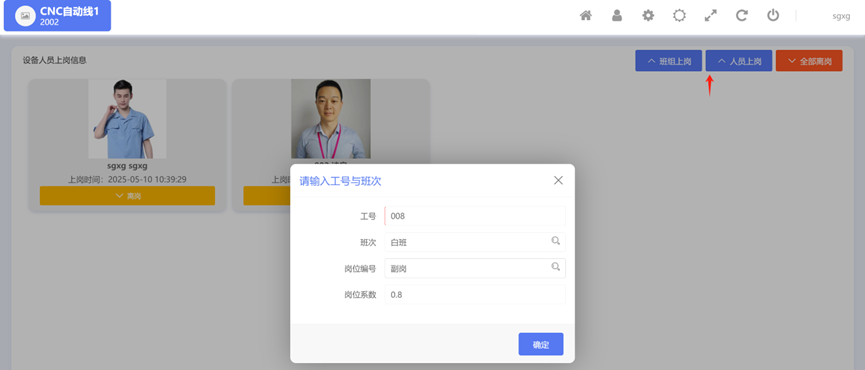Close the 请输入工号与班次 dialog

558,180
